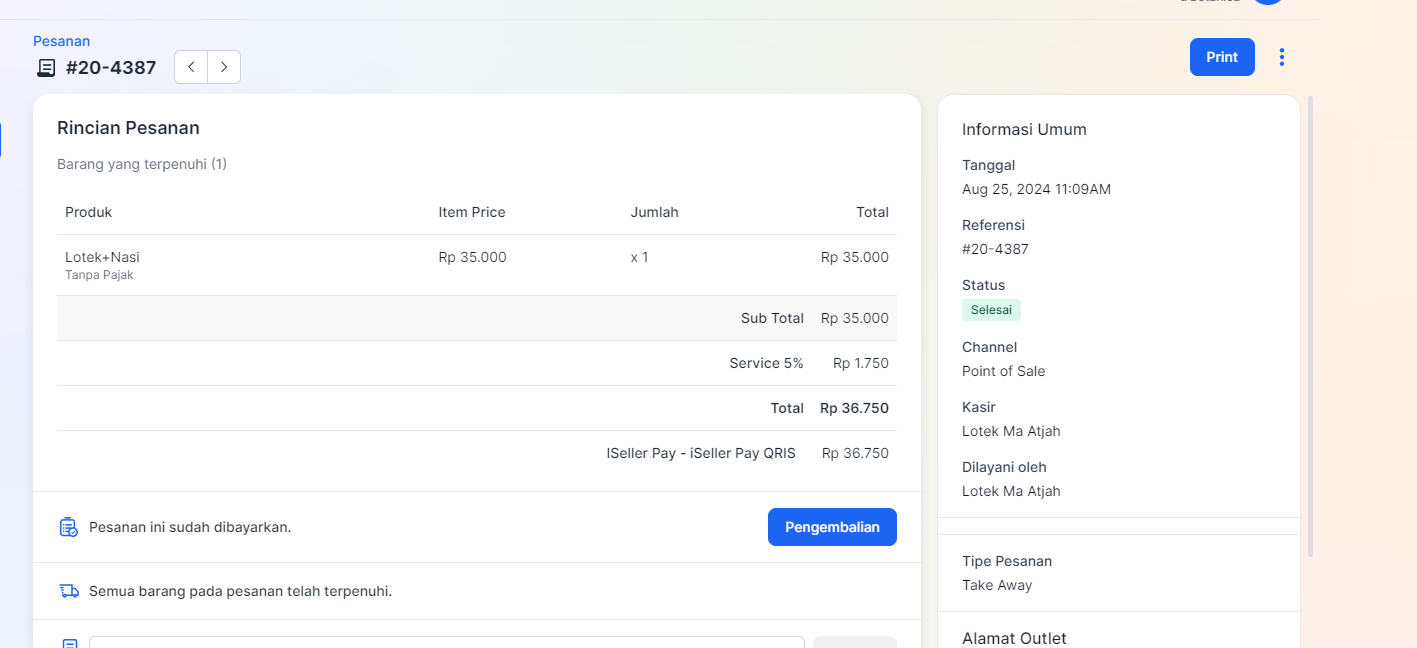The height and width of the screenshot is (648, 1417).
Task: Click the delivery truck fulfillment icon
Action: pos(69,591)
